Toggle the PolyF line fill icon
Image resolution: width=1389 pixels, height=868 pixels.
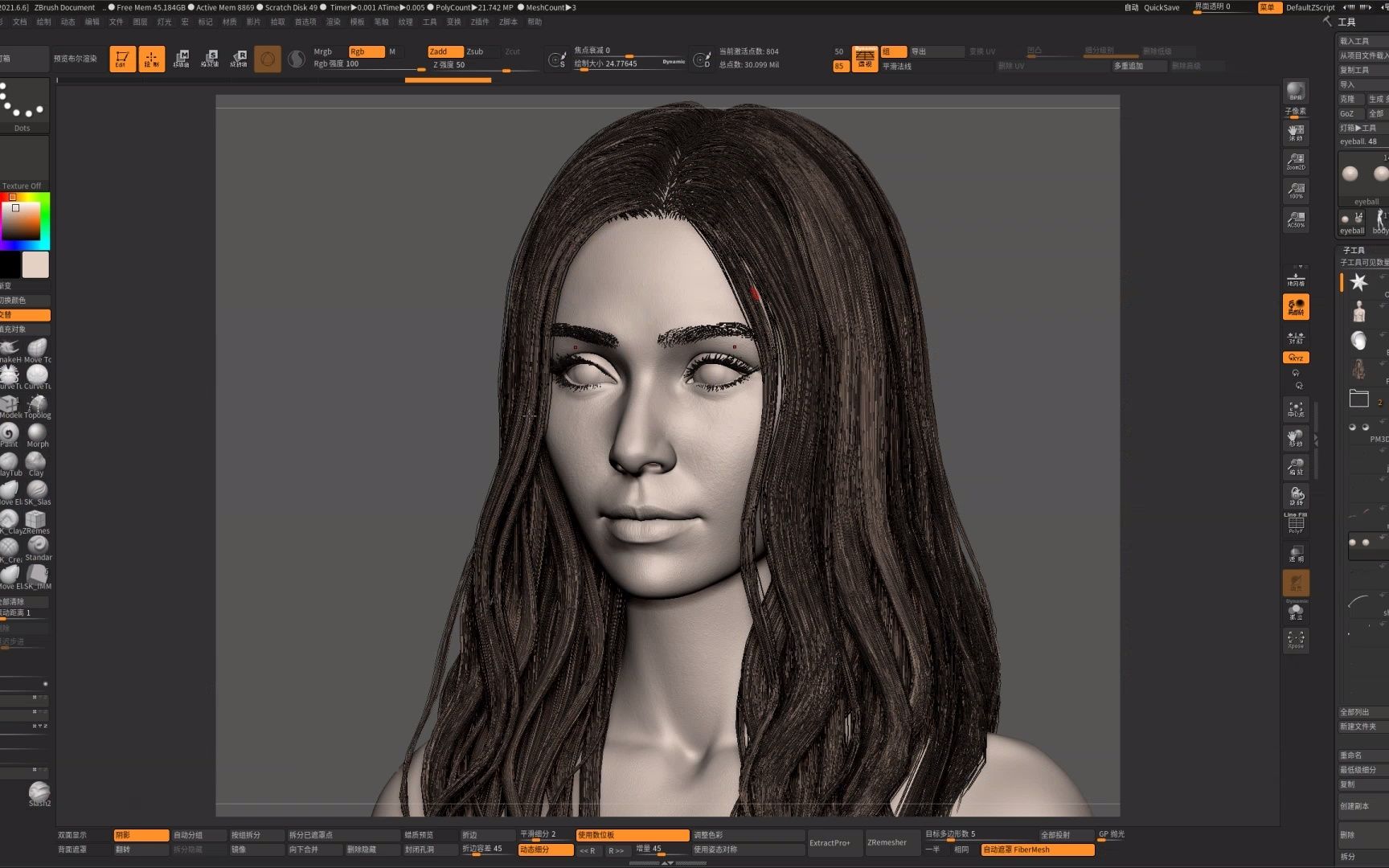pos(1296,524)
